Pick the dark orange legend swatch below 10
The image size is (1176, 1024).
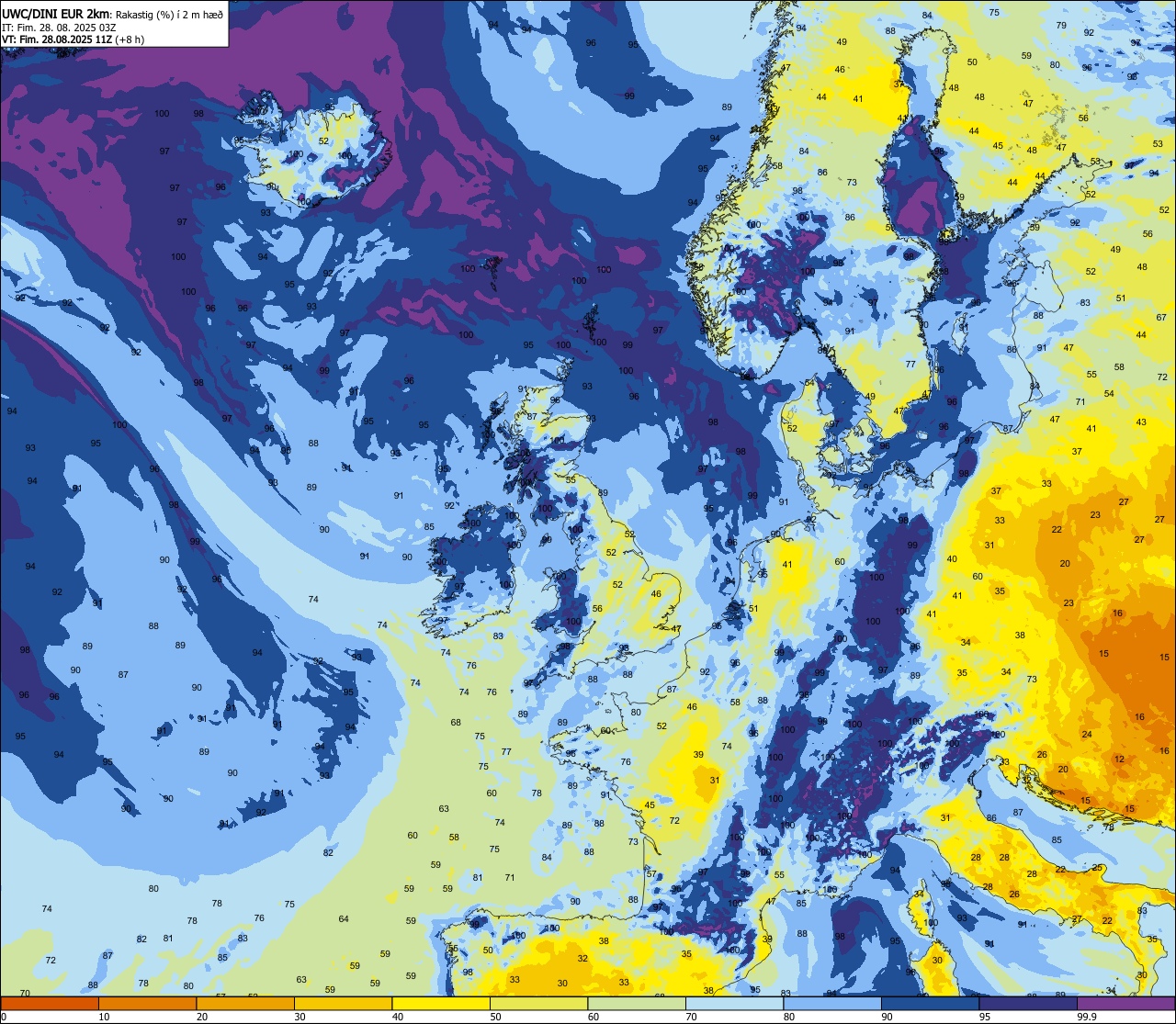(x=50, y=1003)
